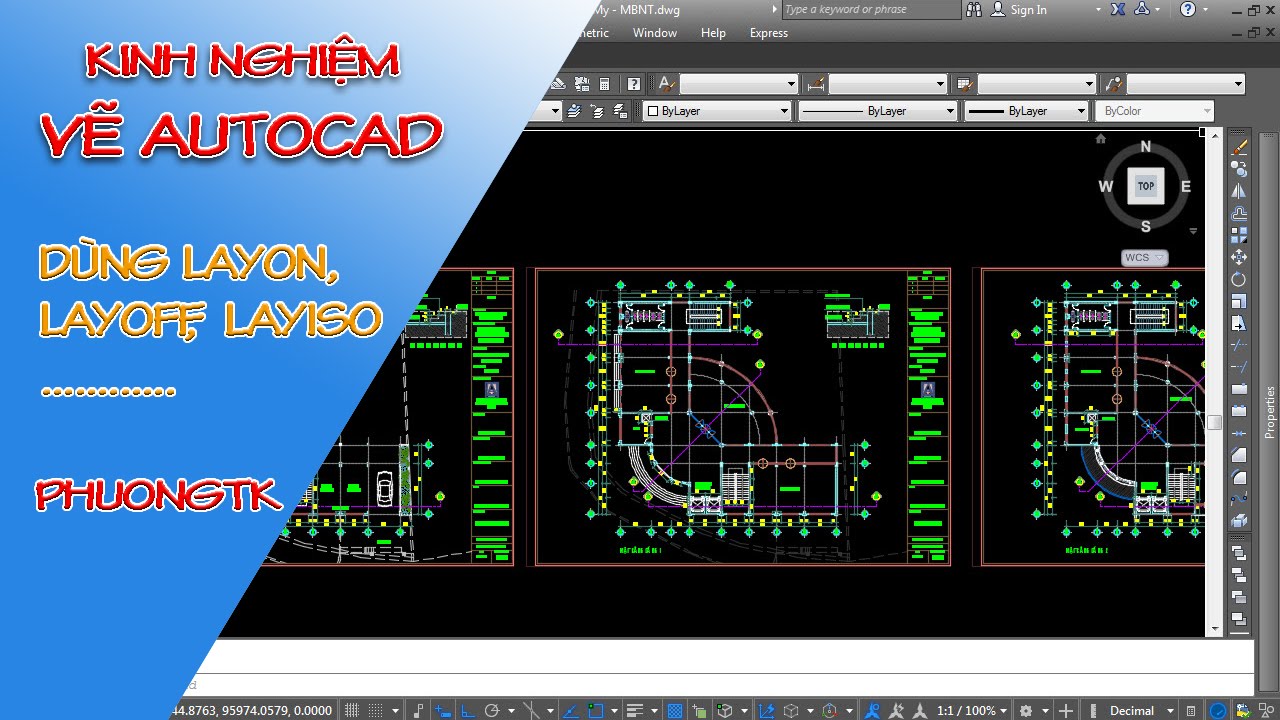The image size is (1280, 720).
Task: Select the Fillet tool
Action: coord(1239,476)
